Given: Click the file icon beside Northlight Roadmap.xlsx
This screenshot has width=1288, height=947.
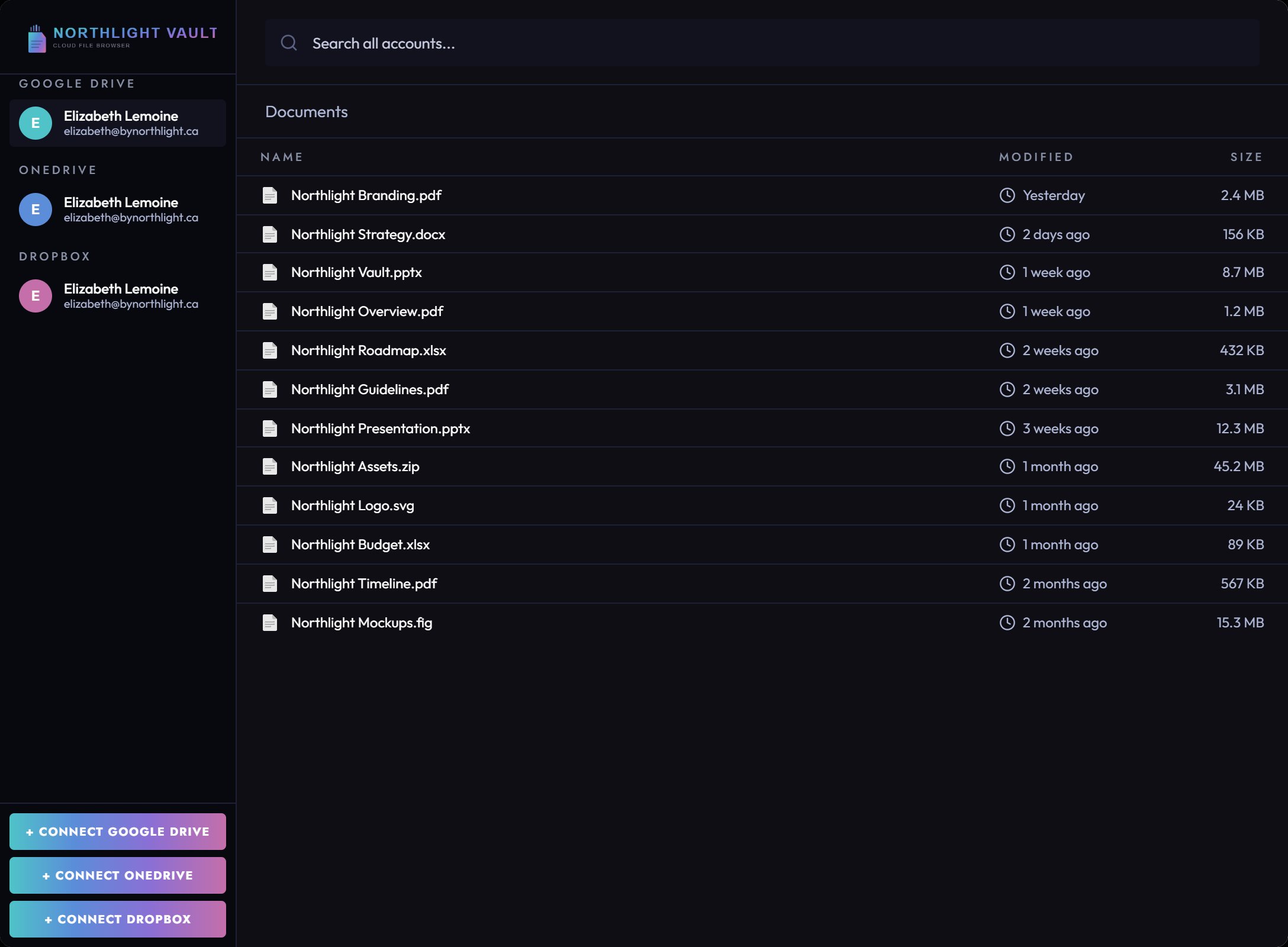Looking at the screenshot, I should click(x=270, y=350).
